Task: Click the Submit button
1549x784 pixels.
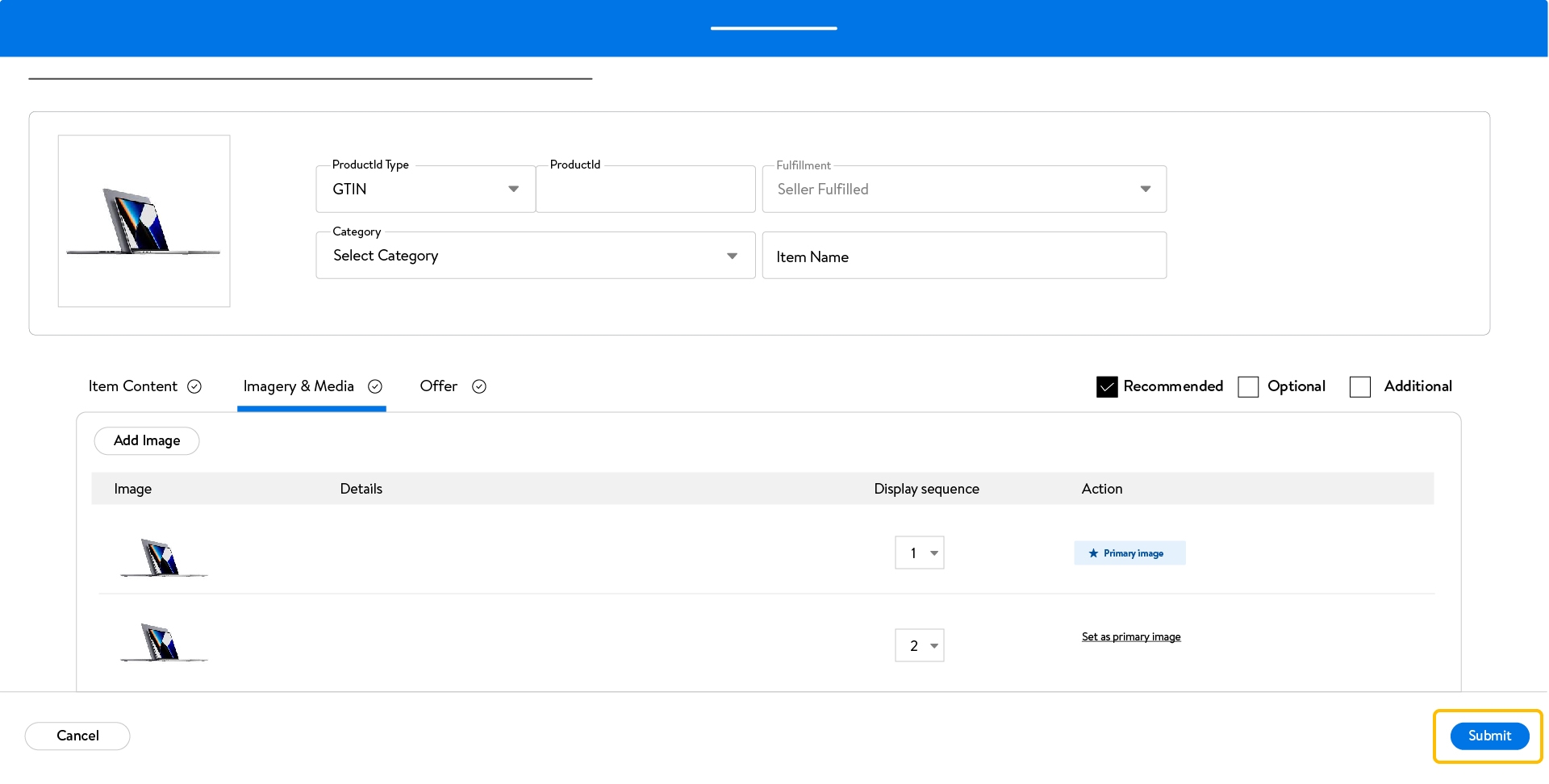Action: click(1489, 736)
